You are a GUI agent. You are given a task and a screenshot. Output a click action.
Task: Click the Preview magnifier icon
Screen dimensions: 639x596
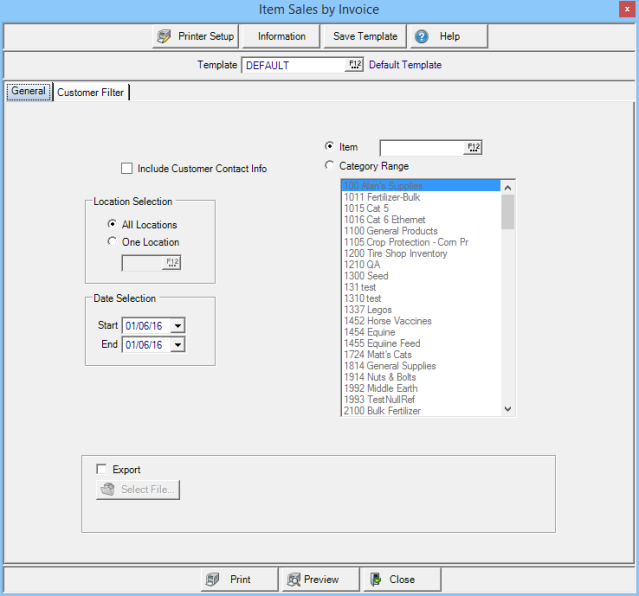coord(293,580)
